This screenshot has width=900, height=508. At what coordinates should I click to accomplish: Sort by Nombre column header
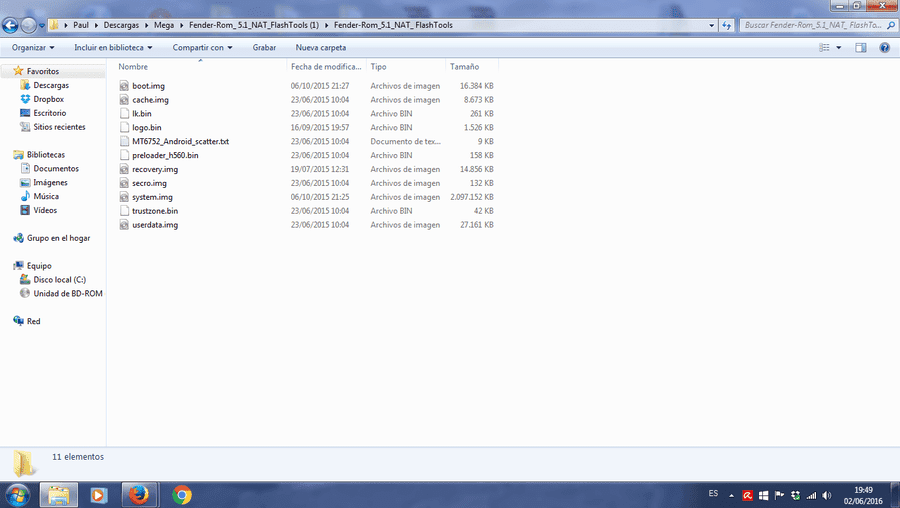(201, 67)
